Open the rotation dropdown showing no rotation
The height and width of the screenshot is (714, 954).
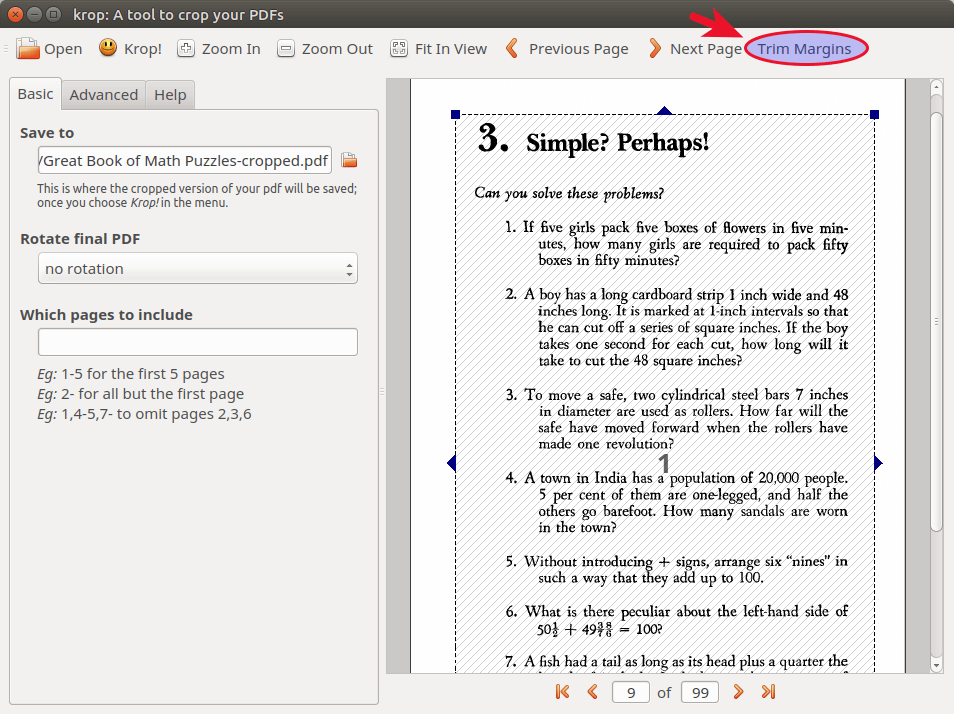[197, 269]
